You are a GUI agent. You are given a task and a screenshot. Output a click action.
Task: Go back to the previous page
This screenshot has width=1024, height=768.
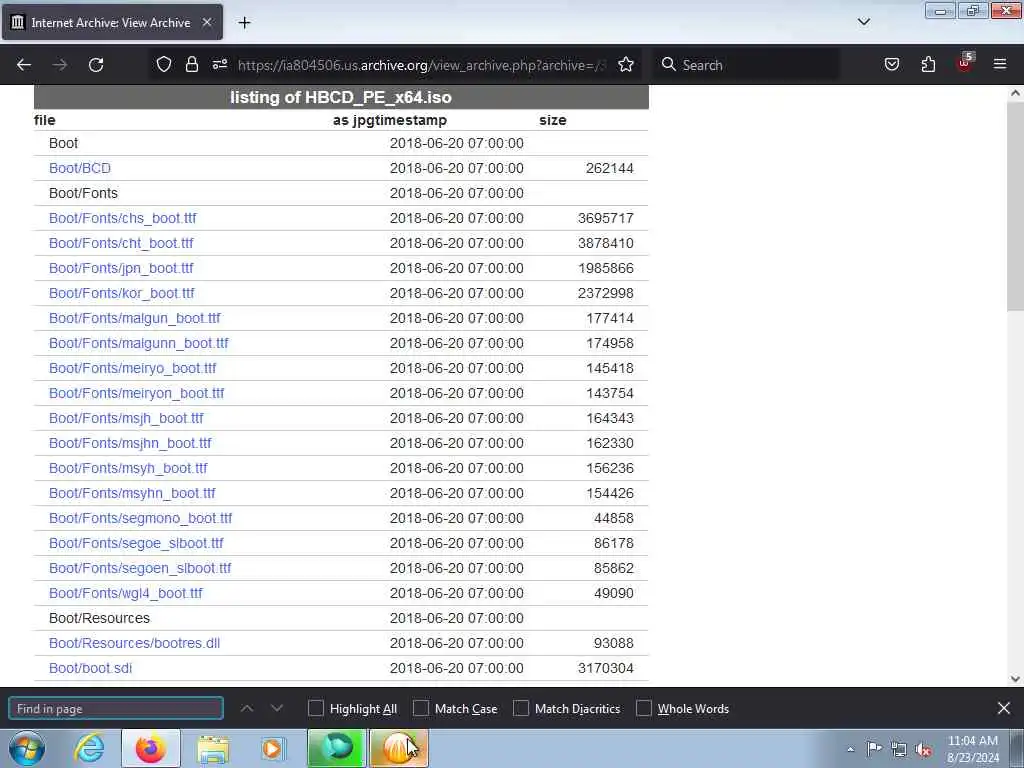pyautogui.click(x=24, y=65)
